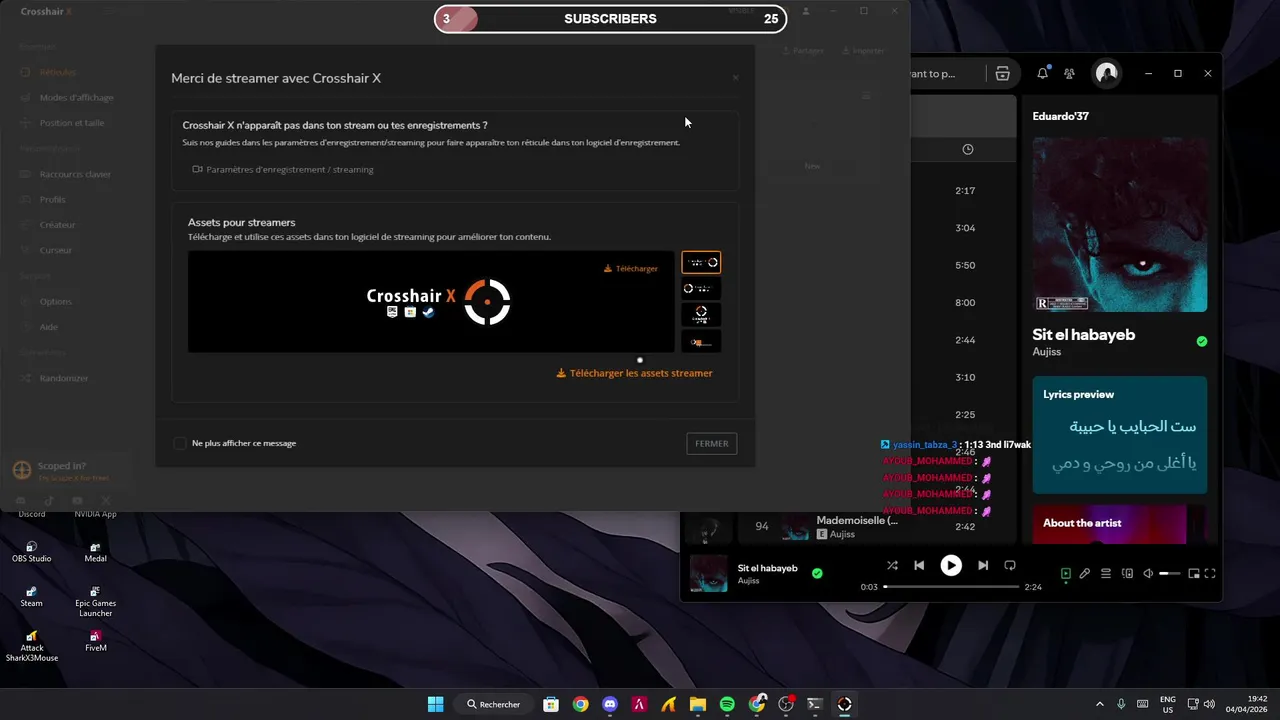Screen dimensions: 1280x720
Task: Open Raccourcis clavier in the sidebar
Action: click(x=65, y=174)
